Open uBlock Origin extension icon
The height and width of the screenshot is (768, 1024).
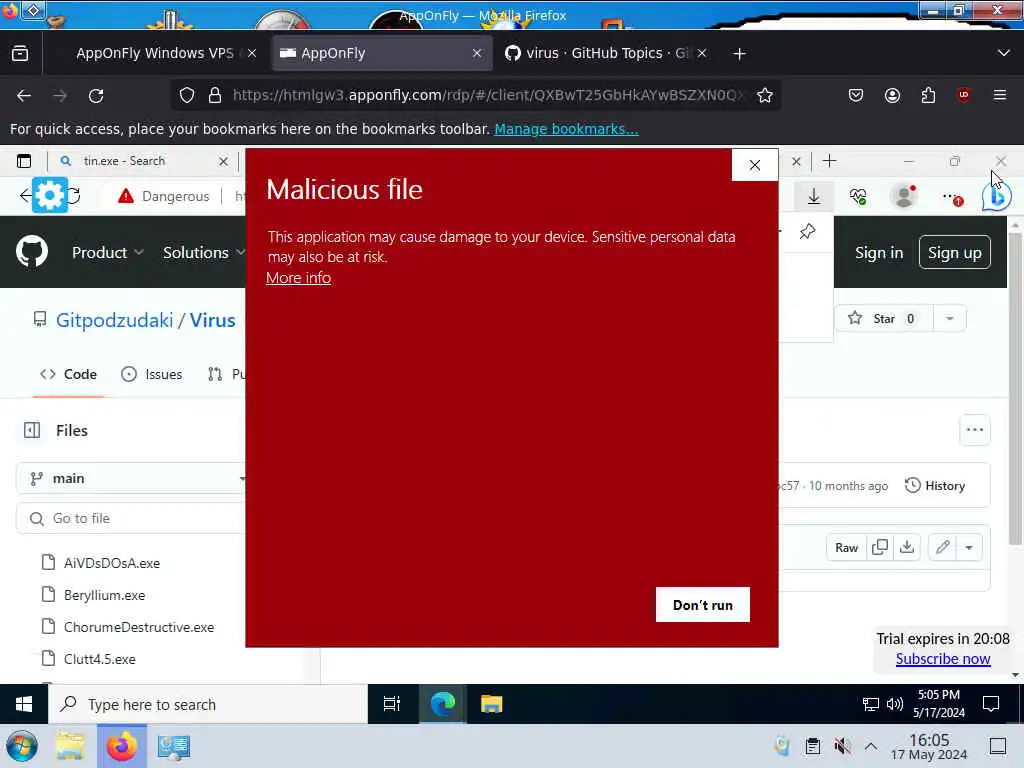coord(964,95)
